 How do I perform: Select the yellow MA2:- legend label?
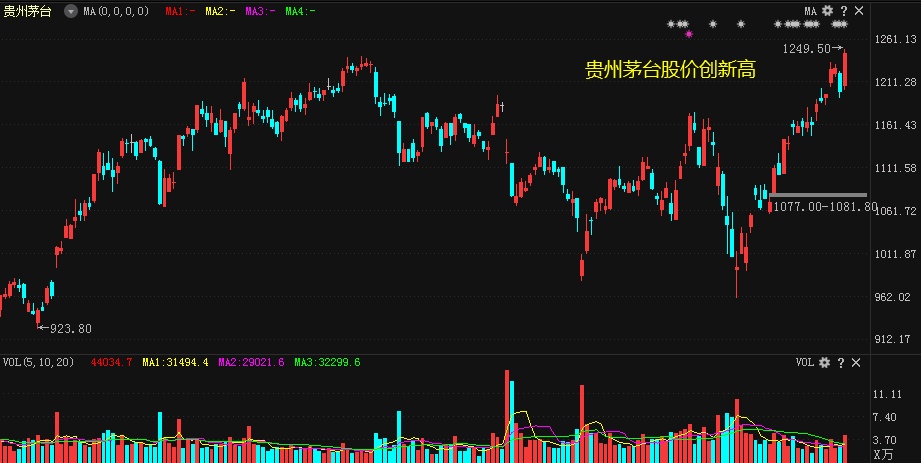point(220,11)
